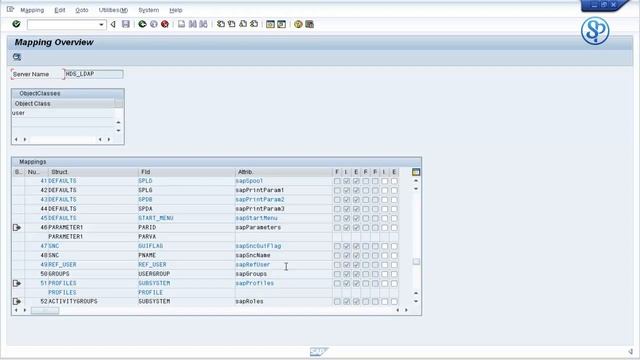
Task: Click the Exit icon beside Back
Action: [153, 24]
